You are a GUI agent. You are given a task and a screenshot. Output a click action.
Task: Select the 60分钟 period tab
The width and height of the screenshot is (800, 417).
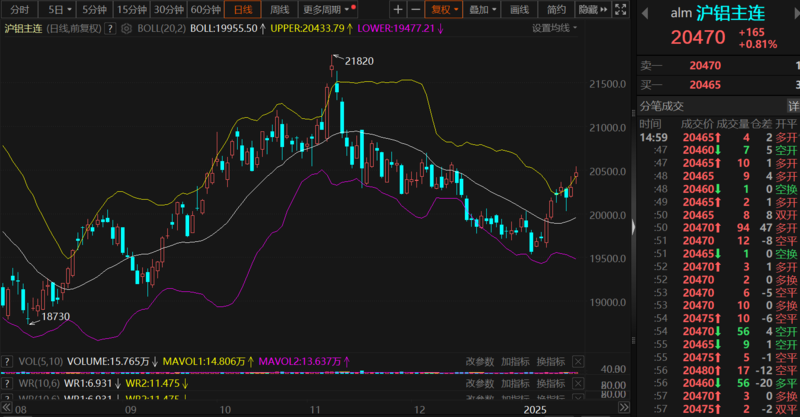pos(205,9)
